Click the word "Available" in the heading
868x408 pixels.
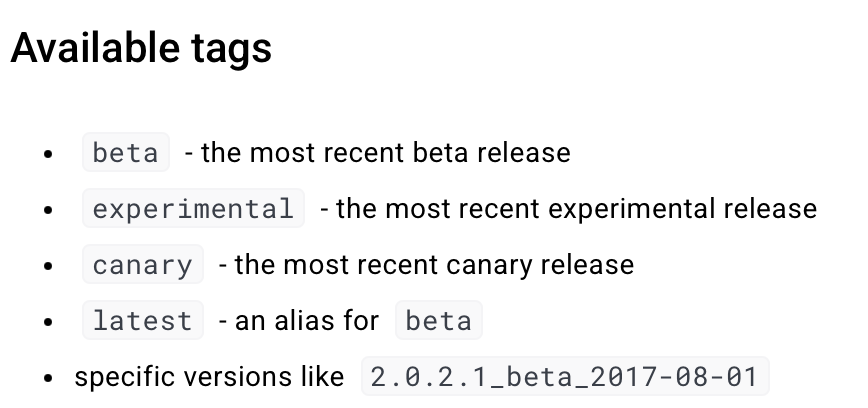(x=95, y=47)
